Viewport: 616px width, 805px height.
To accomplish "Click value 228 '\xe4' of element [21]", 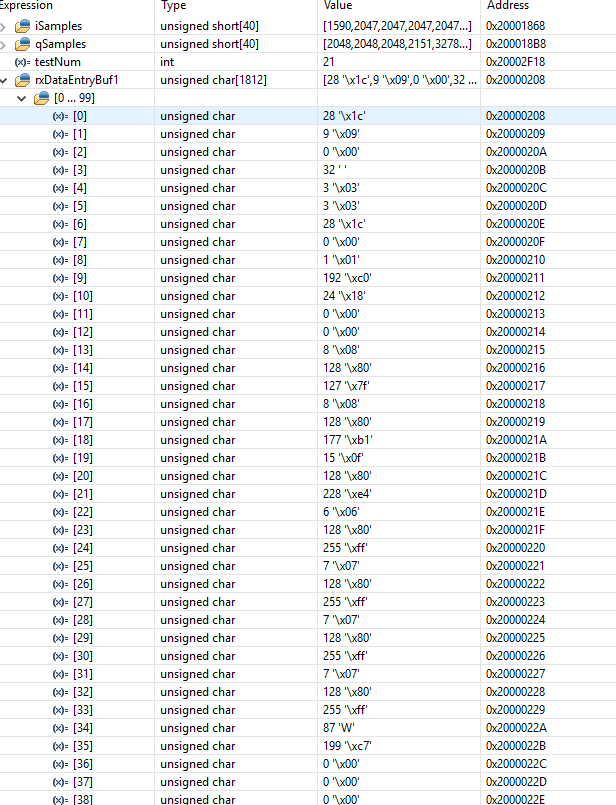I will click(x=347, y=494).
